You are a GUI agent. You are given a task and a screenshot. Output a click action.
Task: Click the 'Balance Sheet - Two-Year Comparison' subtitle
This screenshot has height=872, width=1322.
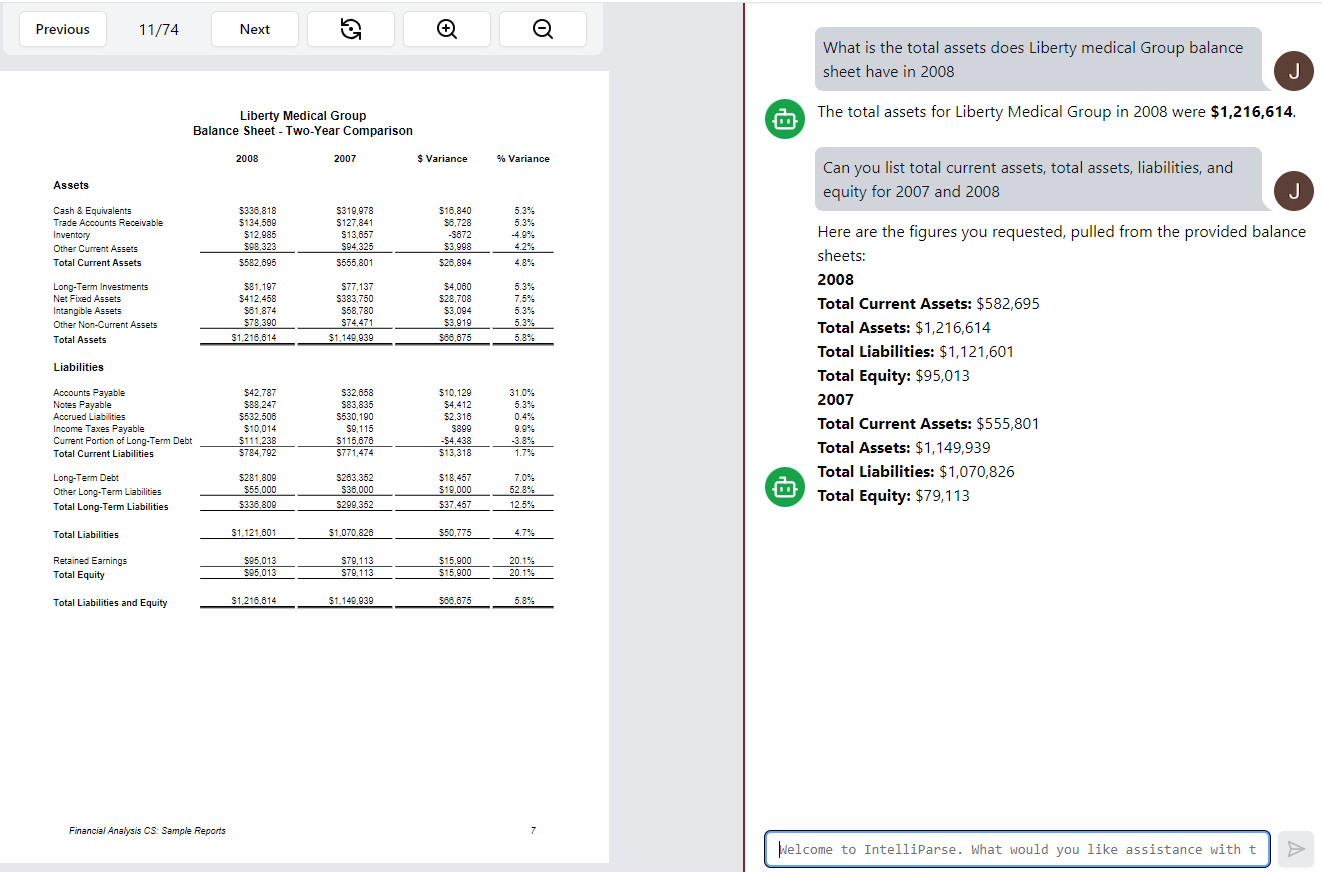tap(303, 131)
